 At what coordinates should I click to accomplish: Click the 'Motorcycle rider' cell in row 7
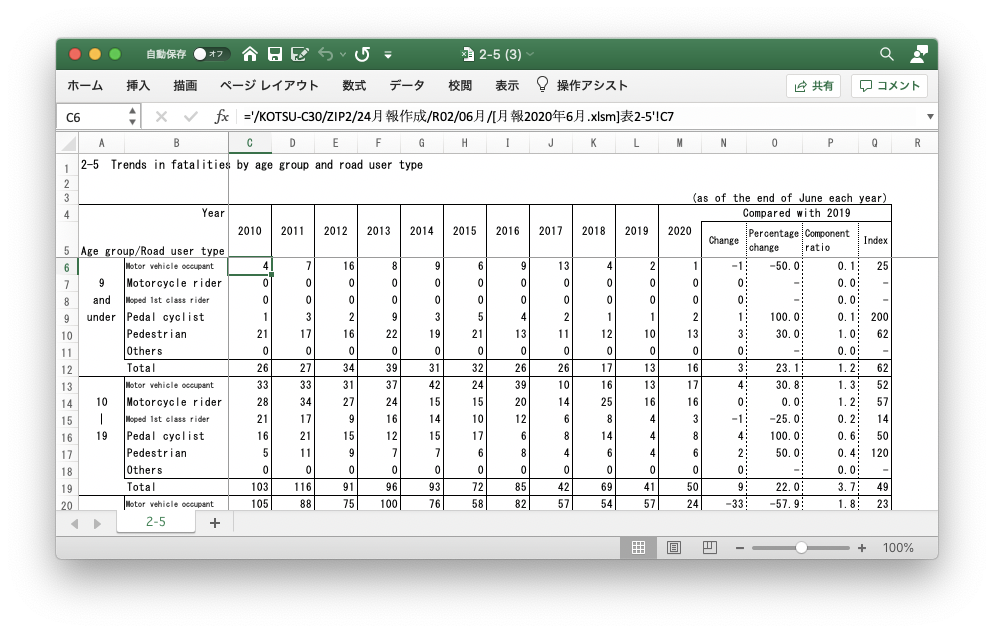176,283
